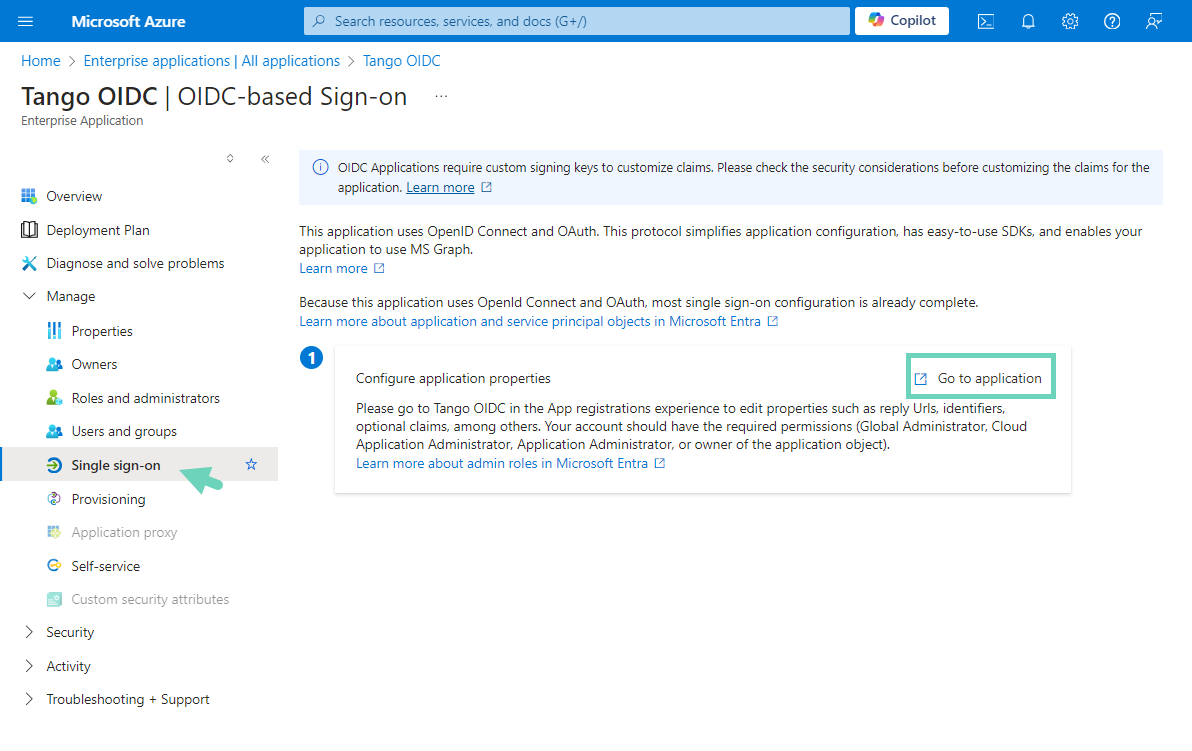Viewport: 1192px width, 751px height.
Task: Click Configure application properties heading
Action: [453, 378]
